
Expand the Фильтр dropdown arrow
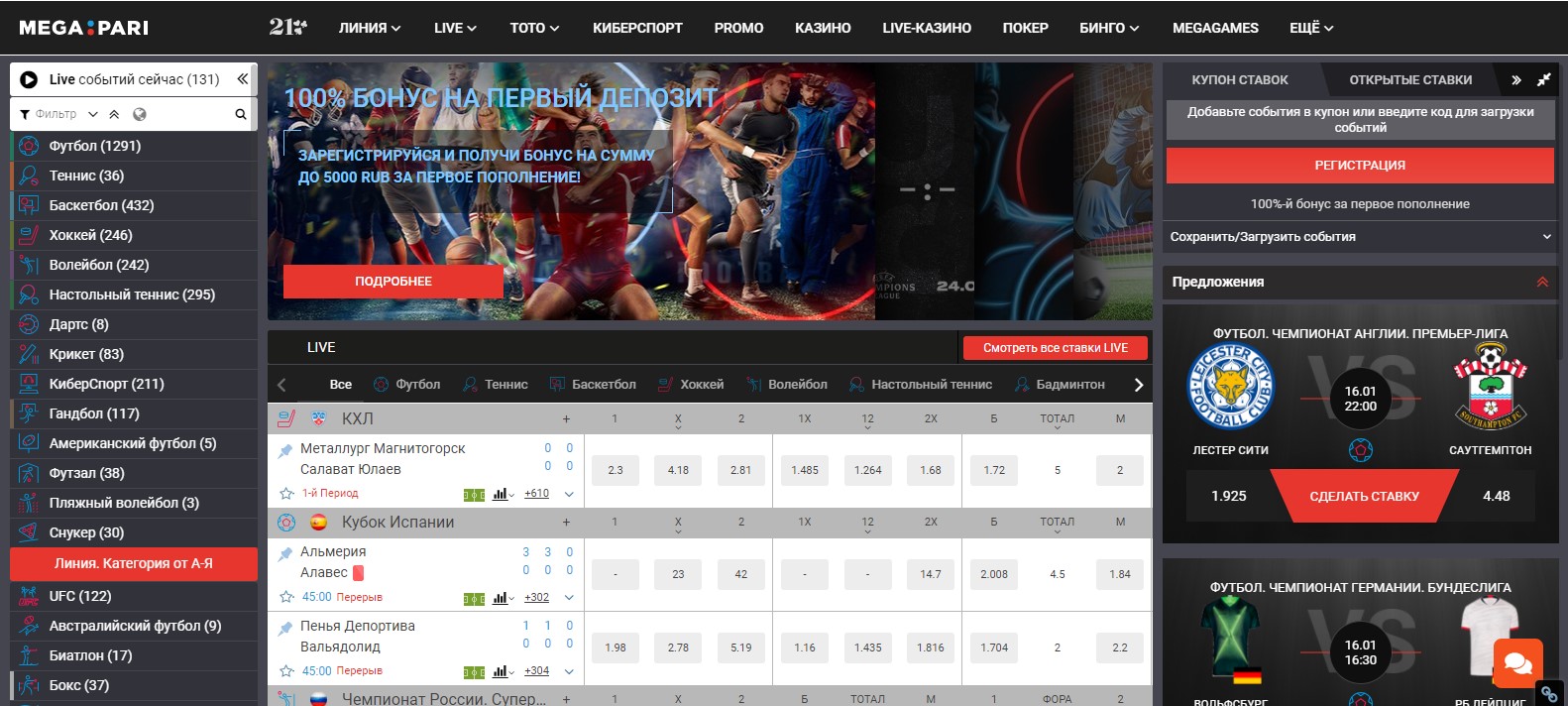click(93, 114)
